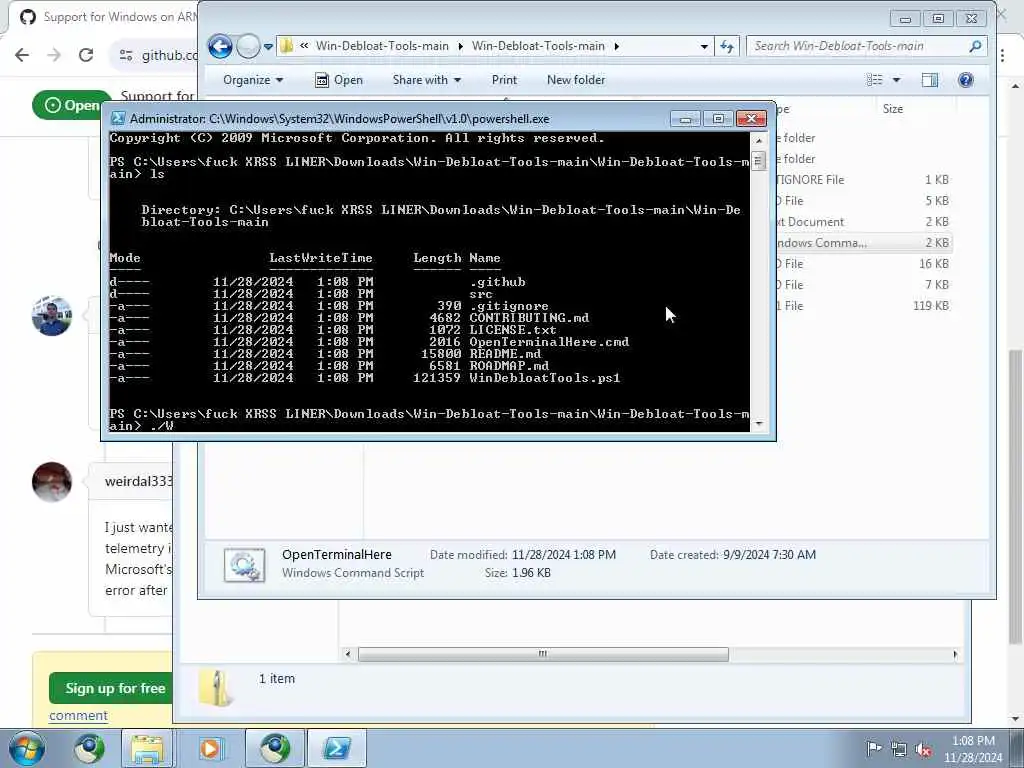This screenshot has height=768, width=1024.
Task: Click the first Win-Debloat-Tools-main breadcrumb
Action: [382, 46]
